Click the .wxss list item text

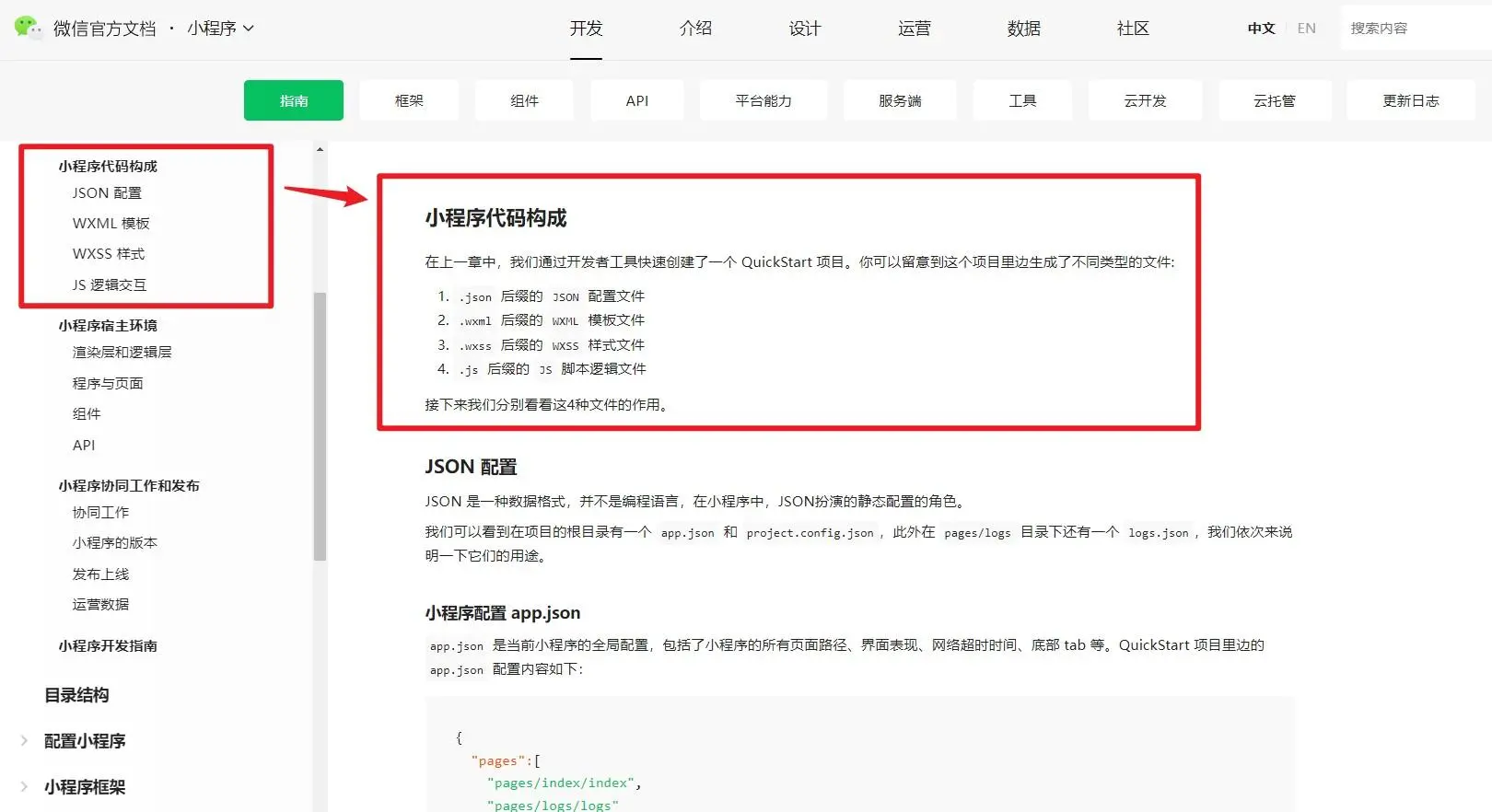point(552,345)
